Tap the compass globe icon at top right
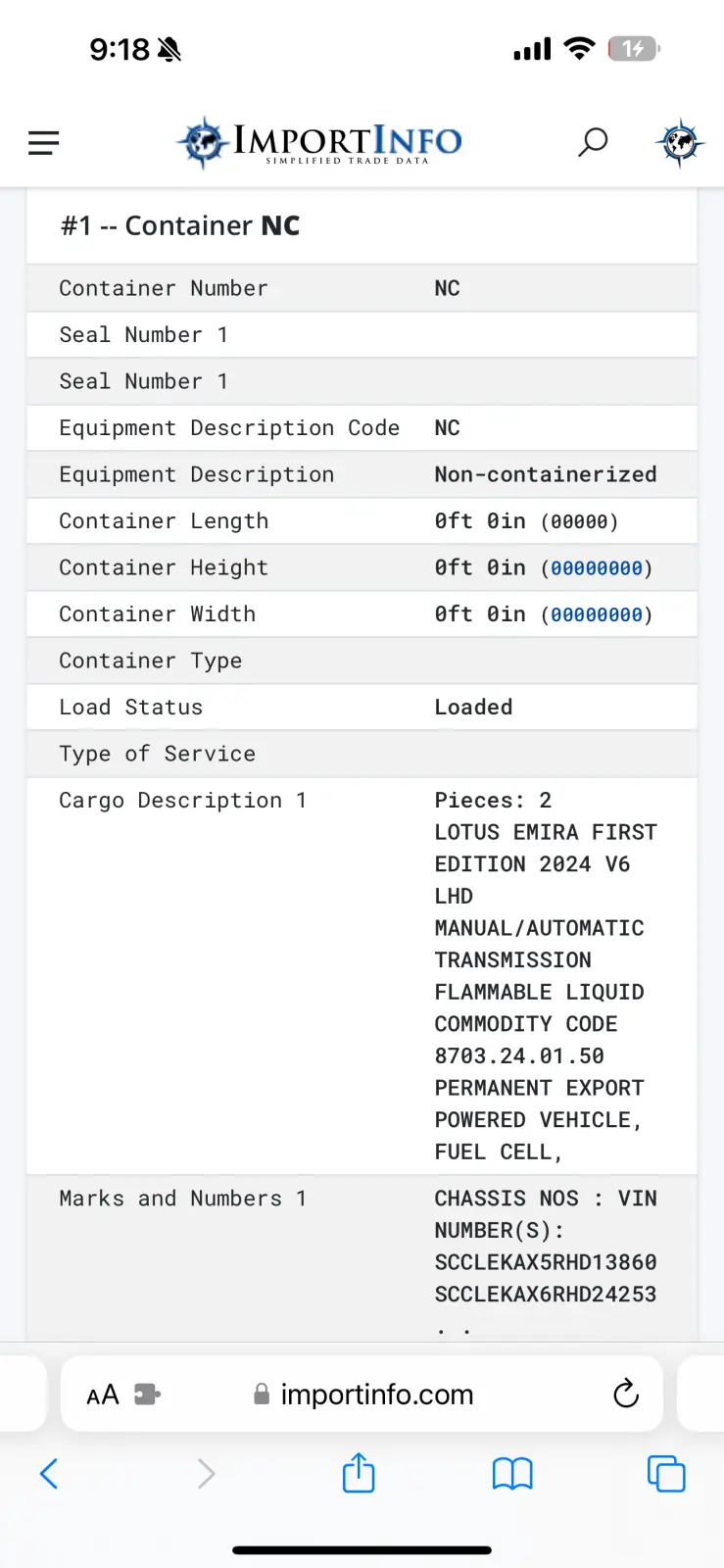This screenshot has width=724, height=1568. (679, 143)
